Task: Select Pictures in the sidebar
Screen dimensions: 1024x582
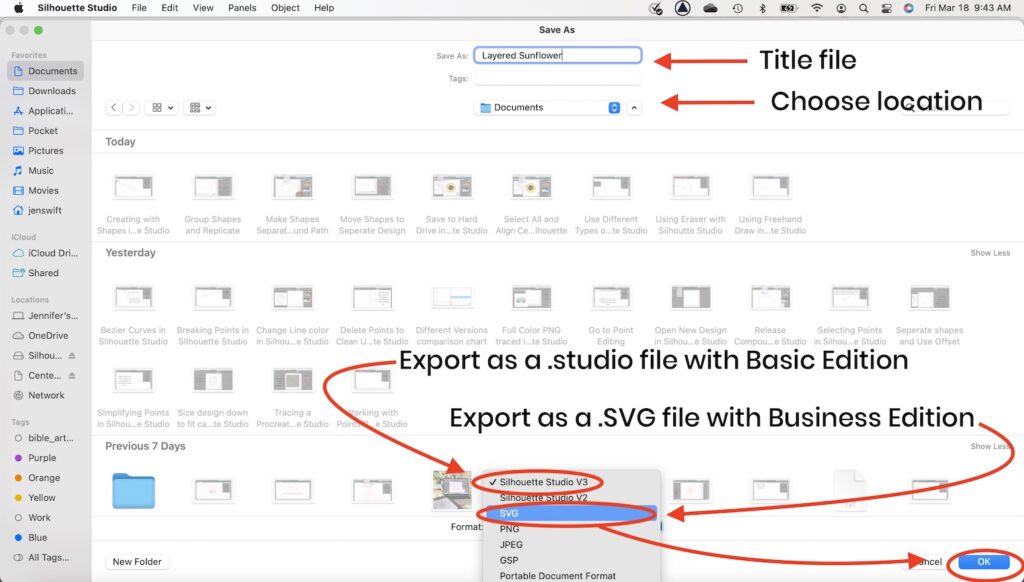Action: coord(45,150)
